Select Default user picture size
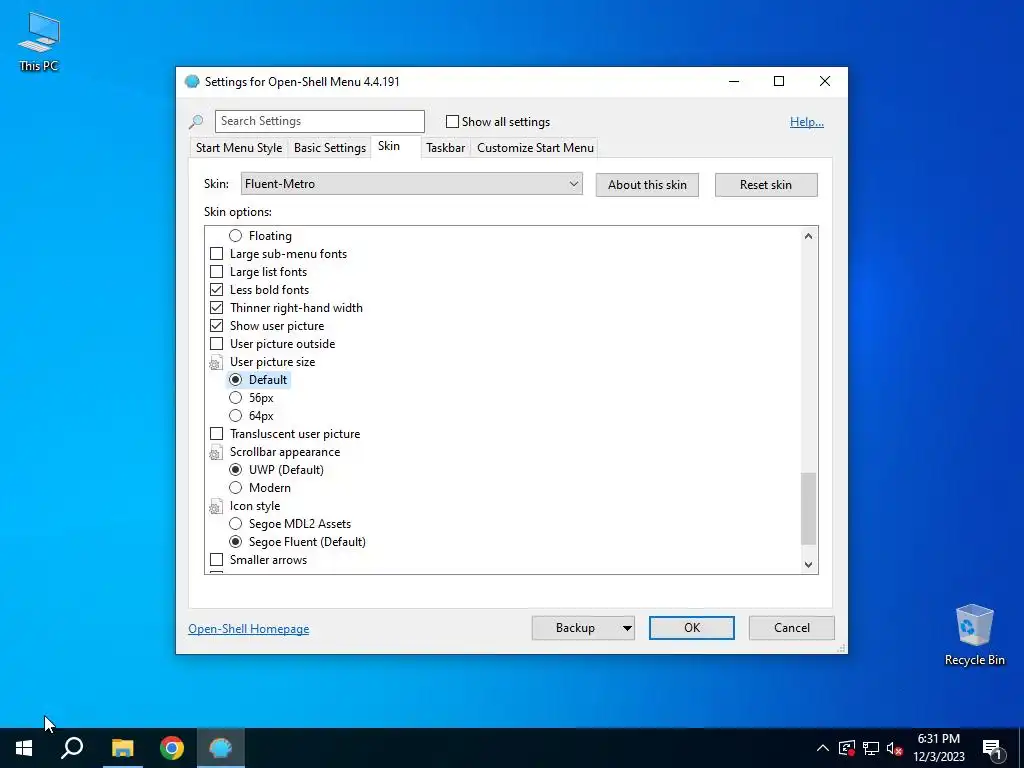 point(235,379)
